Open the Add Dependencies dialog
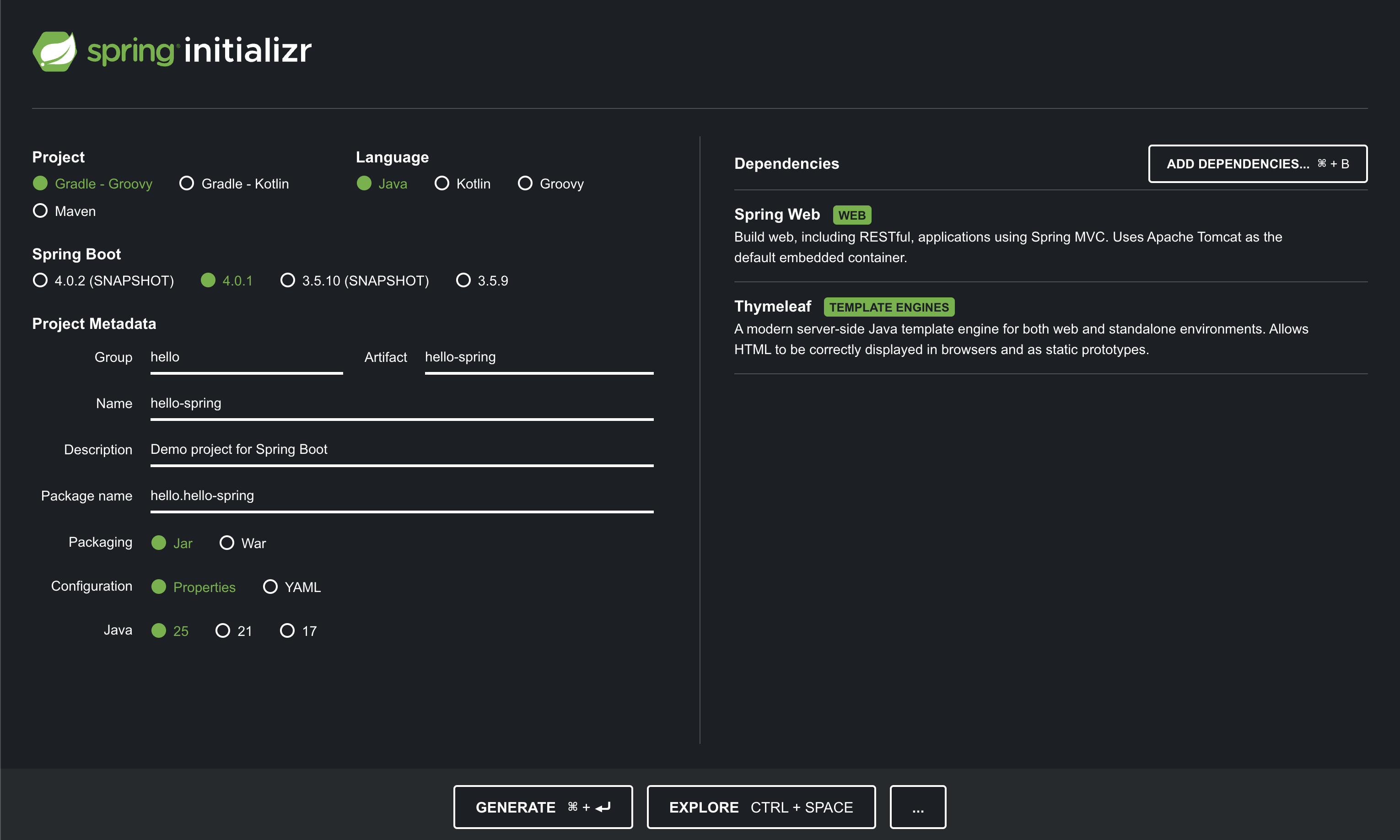 pyautogui.click(x=1257, y=164)
